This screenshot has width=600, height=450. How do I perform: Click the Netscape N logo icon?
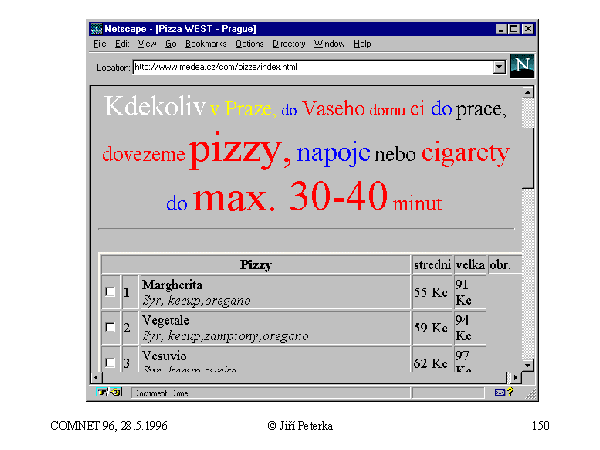522,66
